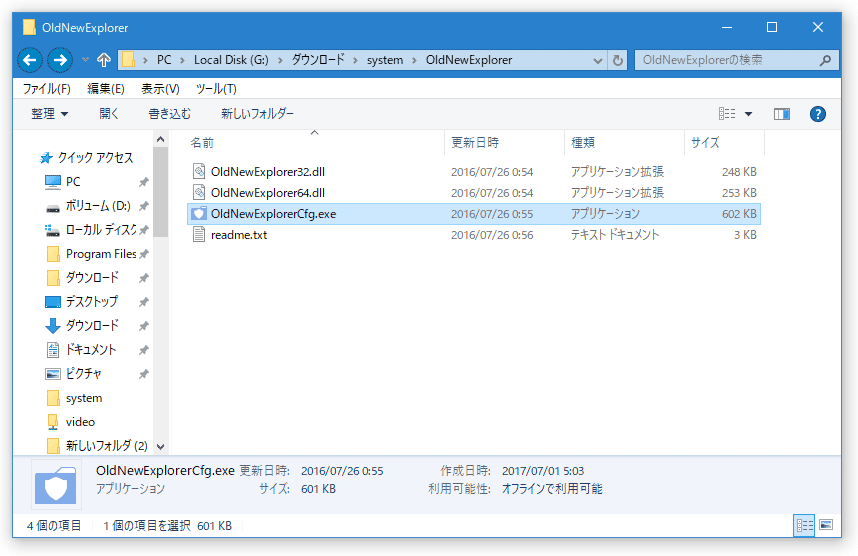Open the view options dropdown arrow
858x556 pixels.
tap(749, 114)
